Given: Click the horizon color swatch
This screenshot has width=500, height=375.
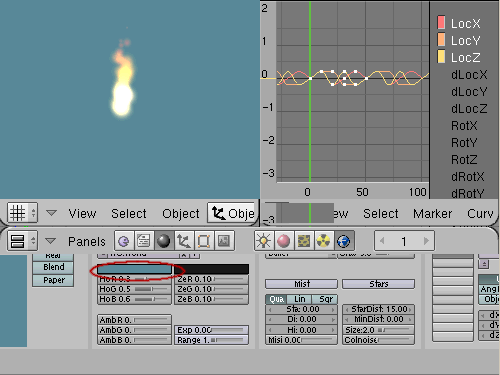Looking at the screenshot, I should click(134, 269).
